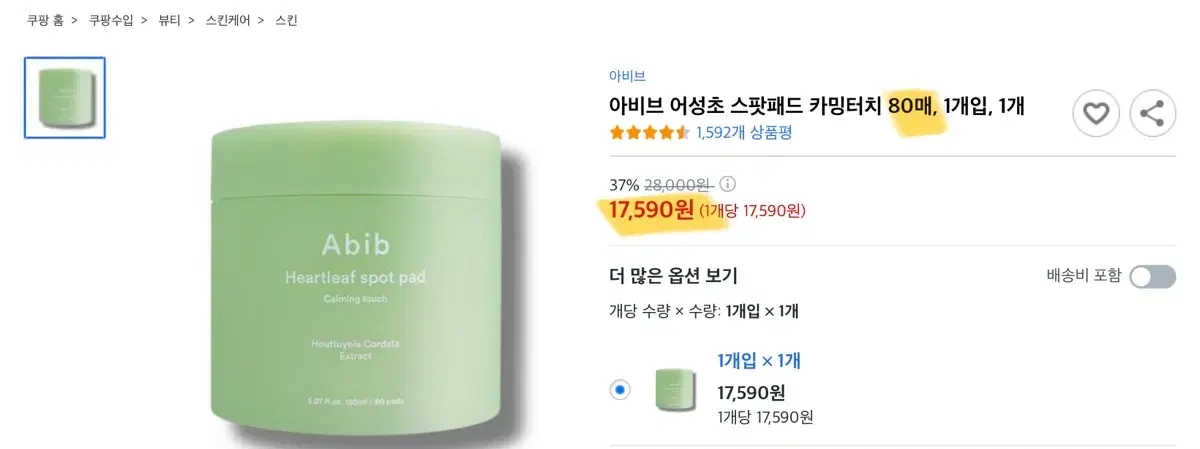Select the 1개입 × 1개 radio button
Viewport: 1200px width, 449px height.
click(620, 389)
